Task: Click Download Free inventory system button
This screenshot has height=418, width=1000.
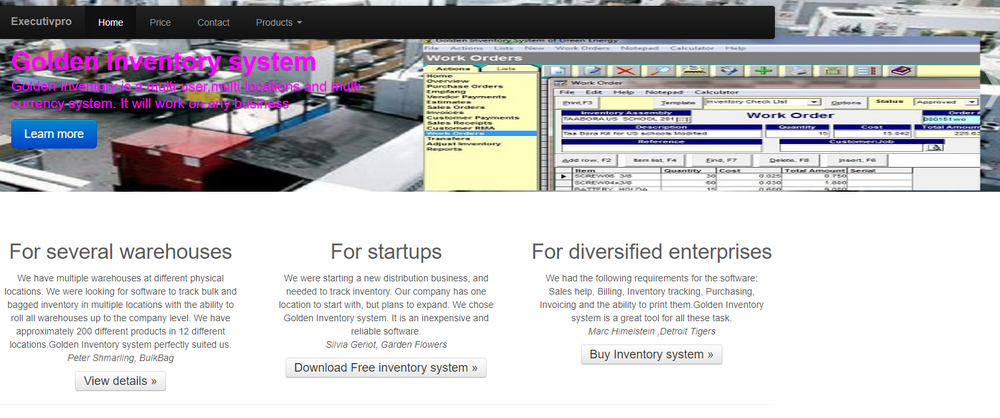Action: [x=386, y=368]
